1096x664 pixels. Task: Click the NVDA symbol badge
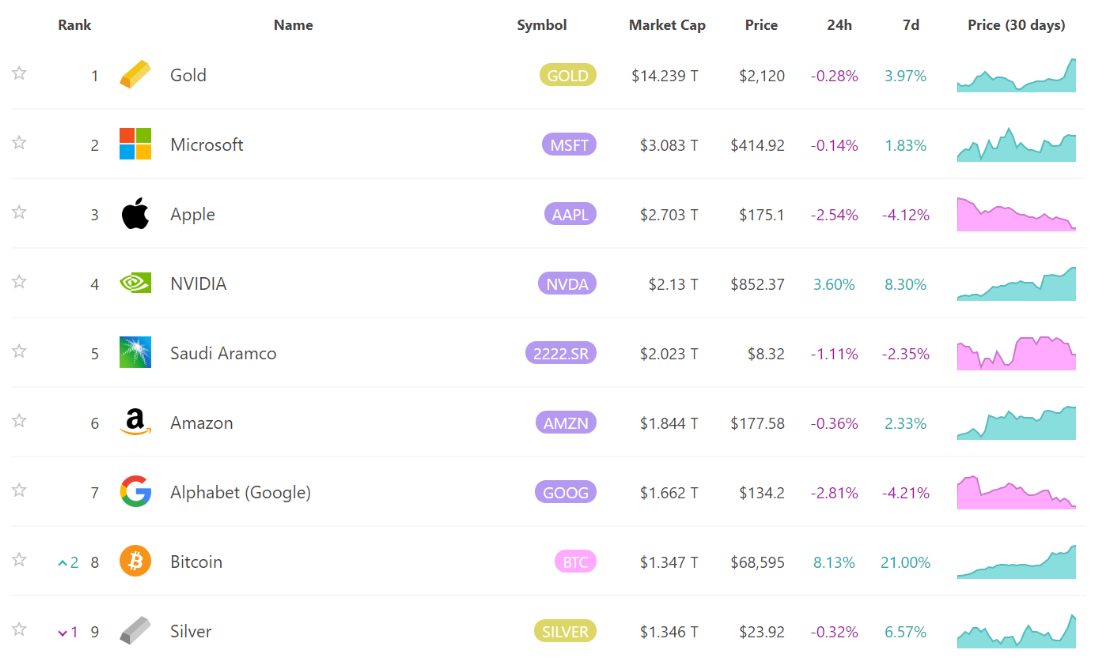[567, 284]
